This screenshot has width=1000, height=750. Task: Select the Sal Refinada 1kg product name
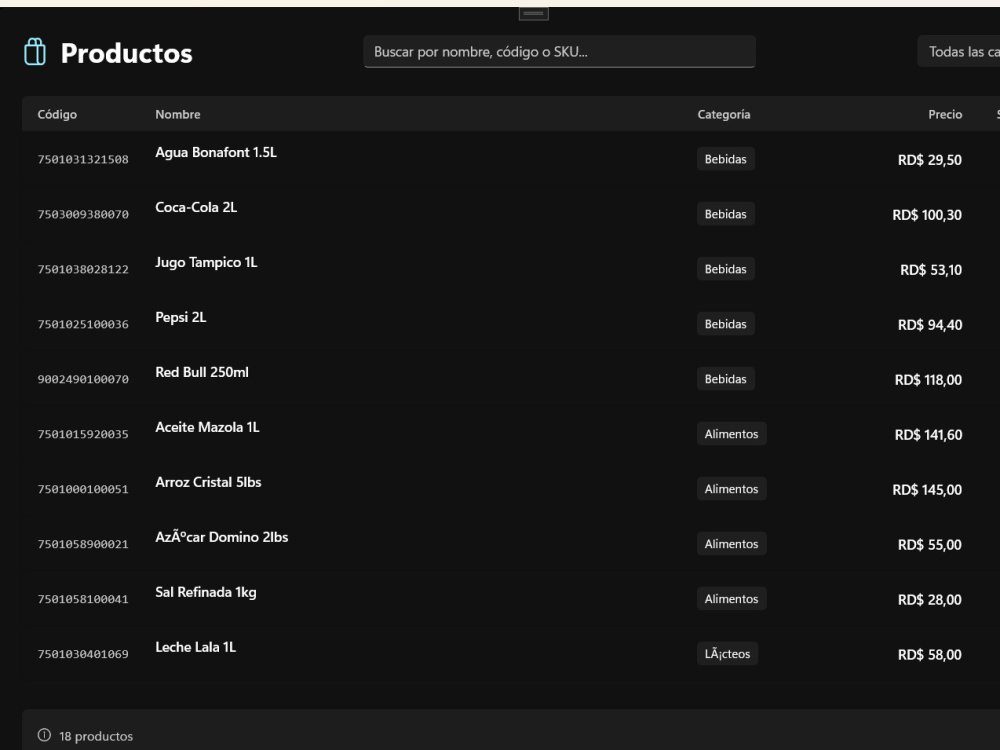tap(205, 592)
